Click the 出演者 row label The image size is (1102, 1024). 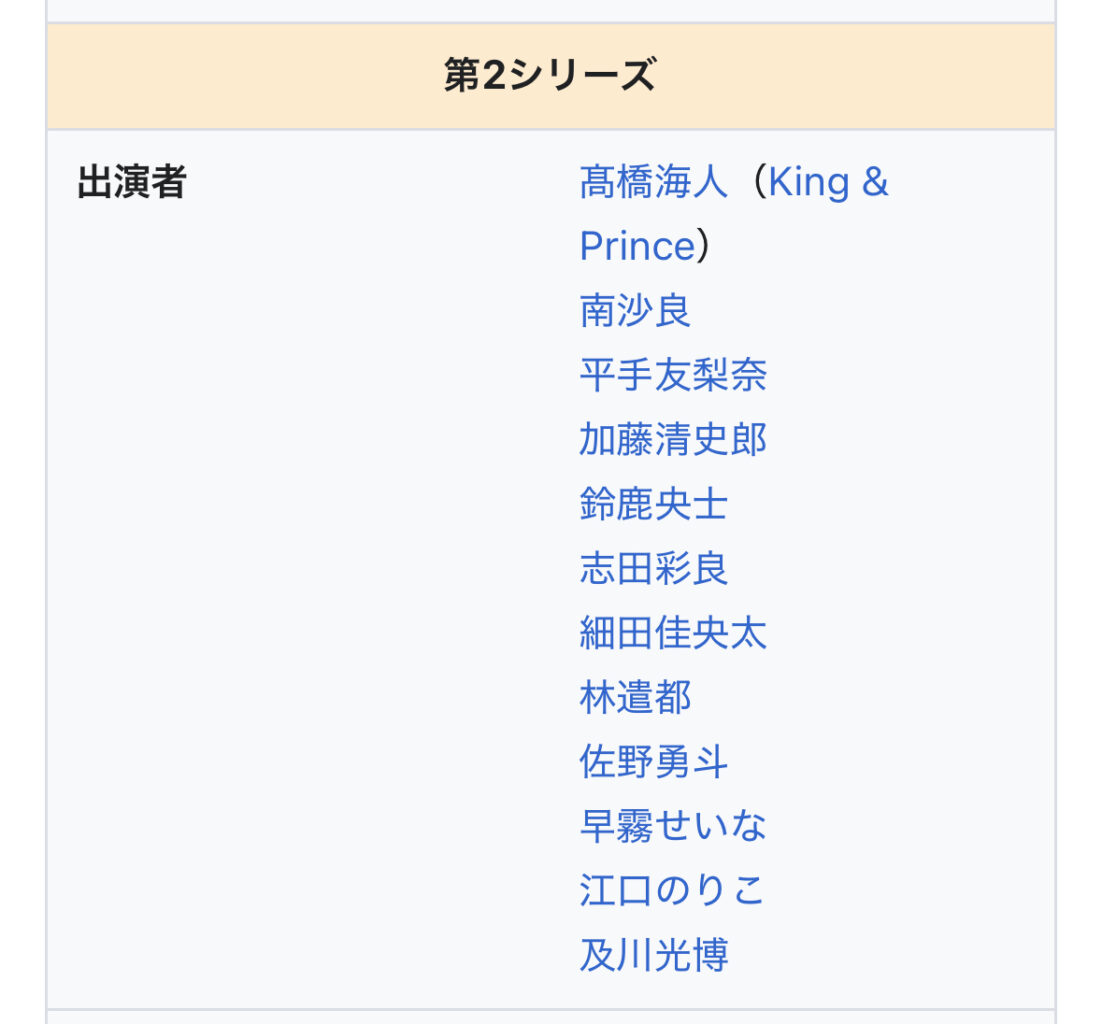coord(132,182)
